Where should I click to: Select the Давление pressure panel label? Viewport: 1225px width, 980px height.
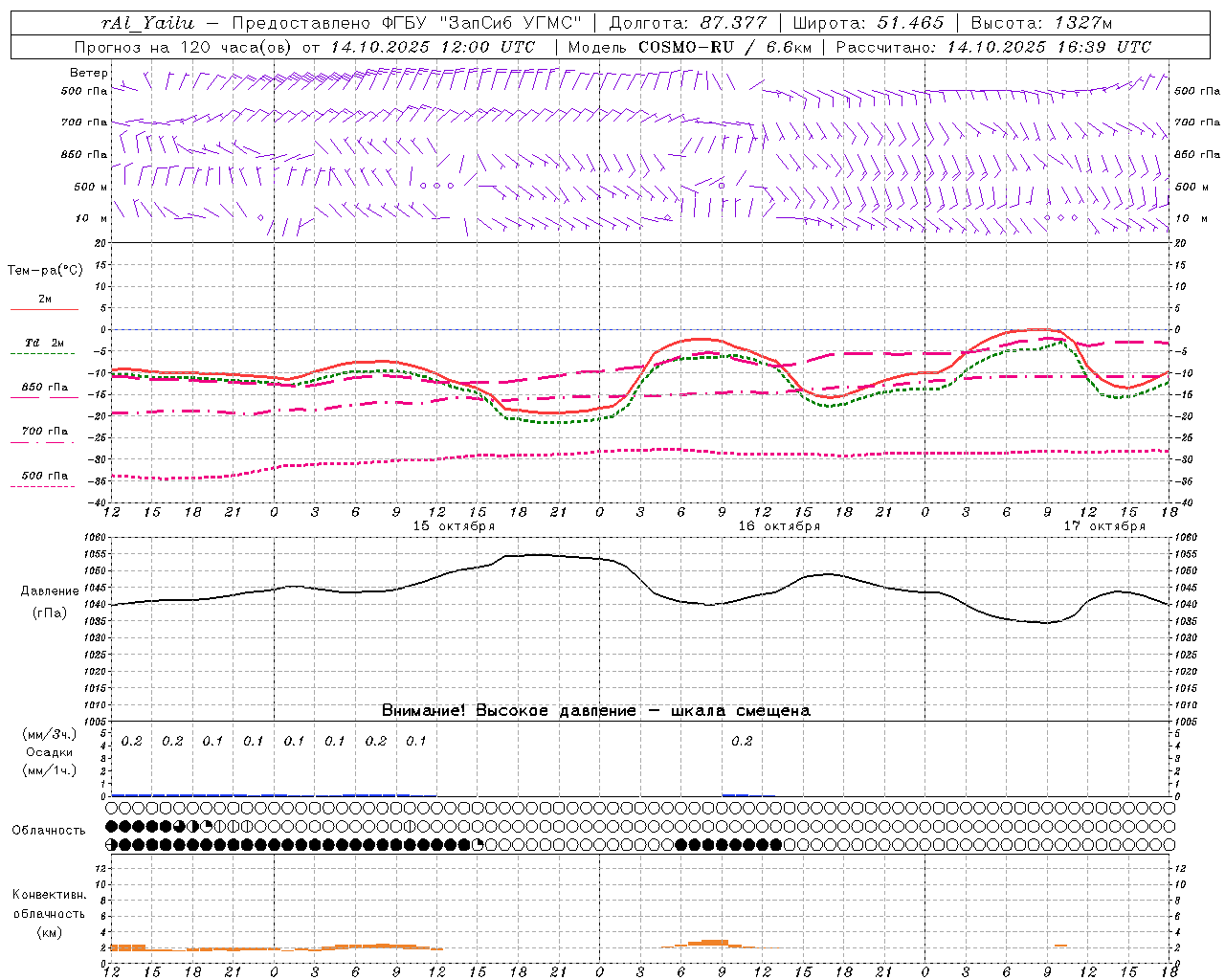pos(49,591)
